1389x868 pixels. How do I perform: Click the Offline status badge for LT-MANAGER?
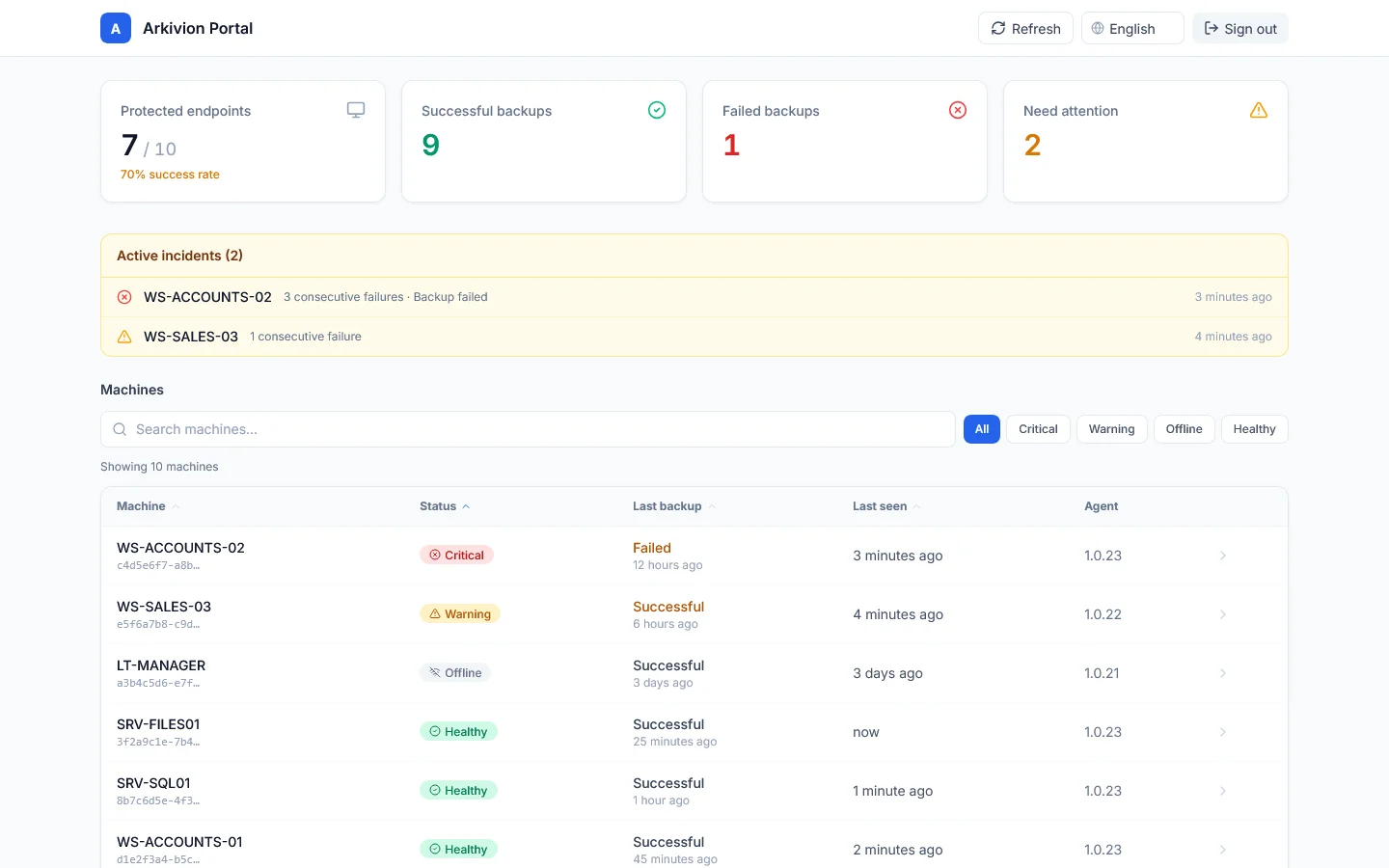pyautogui.click(x=455, y=673)
